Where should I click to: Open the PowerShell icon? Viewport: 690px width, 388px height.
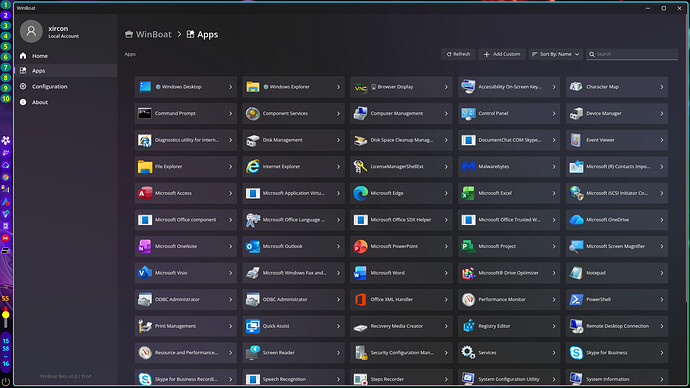click(576, 299)
